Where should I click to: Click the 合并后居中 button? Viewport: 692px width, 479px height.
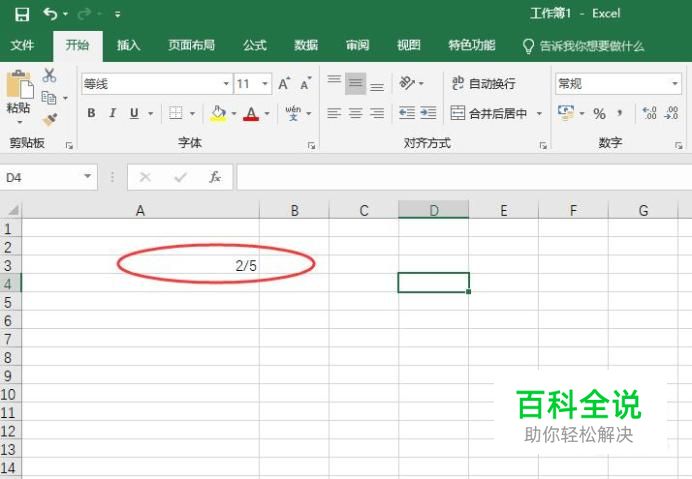pos(489,113)
